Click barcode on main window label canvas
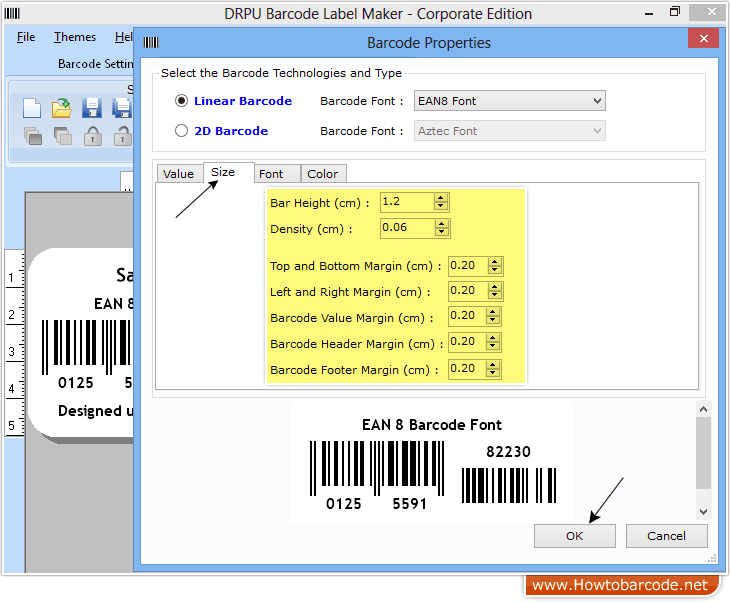Viewport: 730px width, 602px height. pyautogui.click(x=87, y=347)
